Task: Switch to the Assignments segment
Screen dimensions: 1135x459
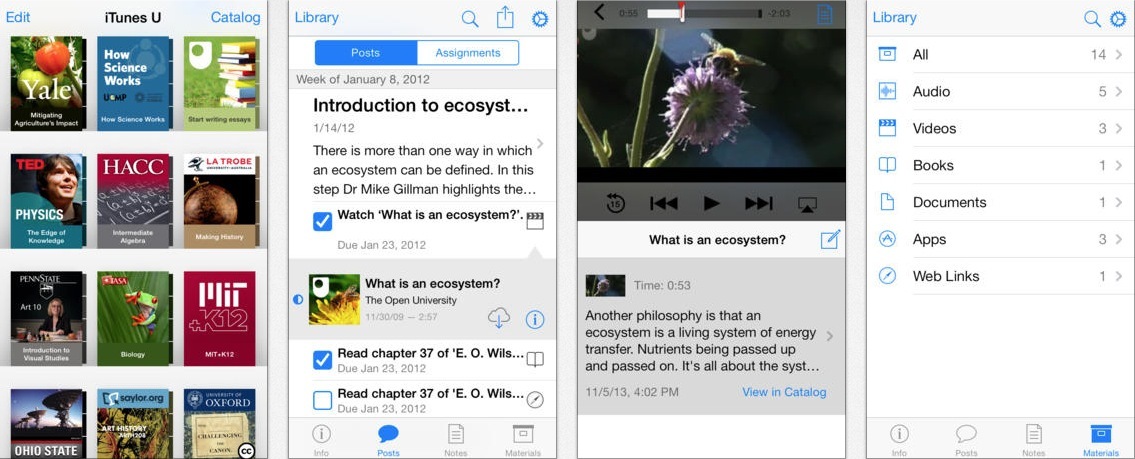Action: [468, 53]
